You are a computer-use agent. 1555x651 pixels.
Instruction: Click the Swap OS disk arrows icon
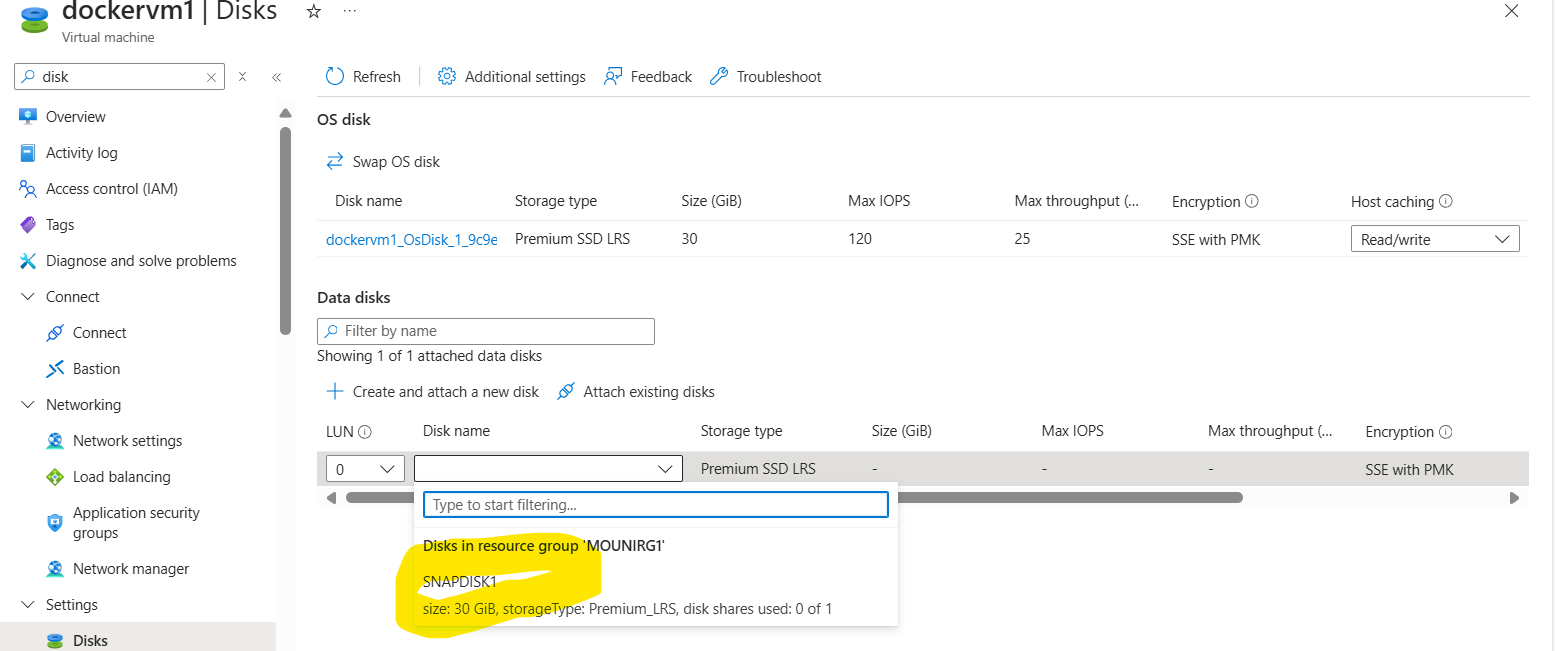(335, 161)
